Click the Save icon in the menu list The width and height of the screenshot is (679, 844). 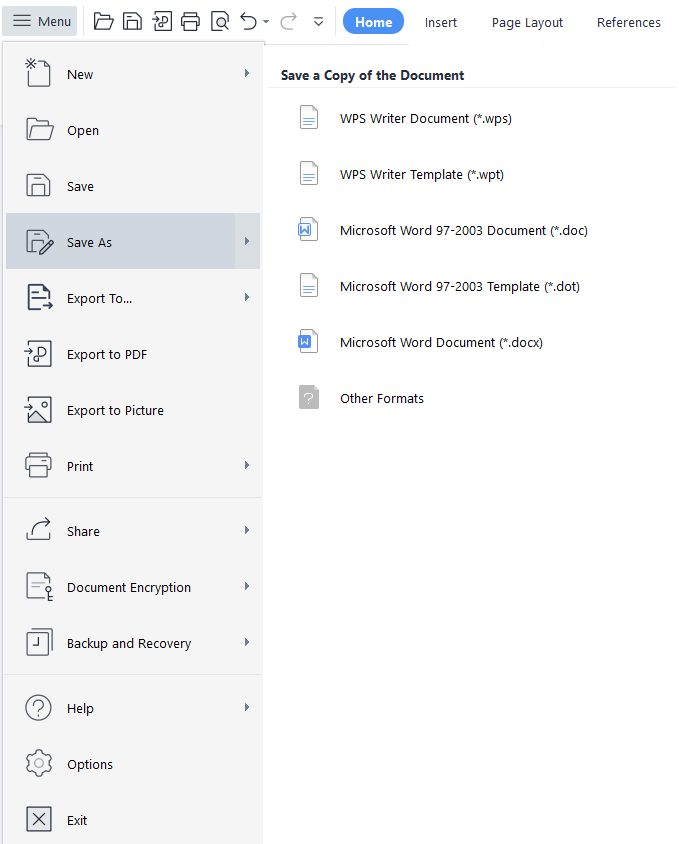(x=38, y=185)
